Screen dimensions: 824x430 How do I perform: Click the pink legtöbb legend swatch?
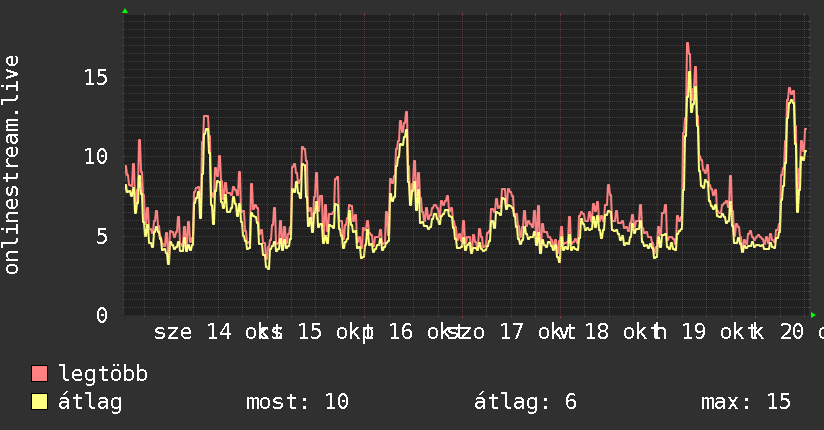pos(39,374)
